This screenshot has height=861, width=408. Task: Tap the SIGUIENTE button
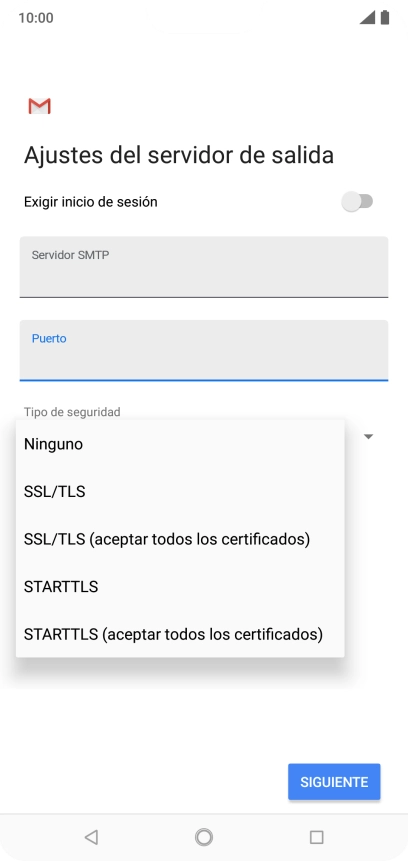[x=334, y=782]
